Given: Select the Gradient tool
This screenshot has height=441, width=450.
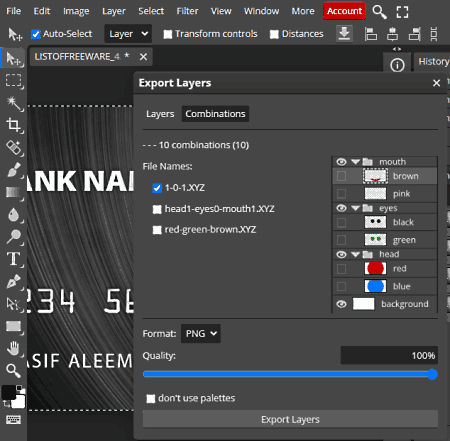Looking at the screenshot, I should coord(13,192).
